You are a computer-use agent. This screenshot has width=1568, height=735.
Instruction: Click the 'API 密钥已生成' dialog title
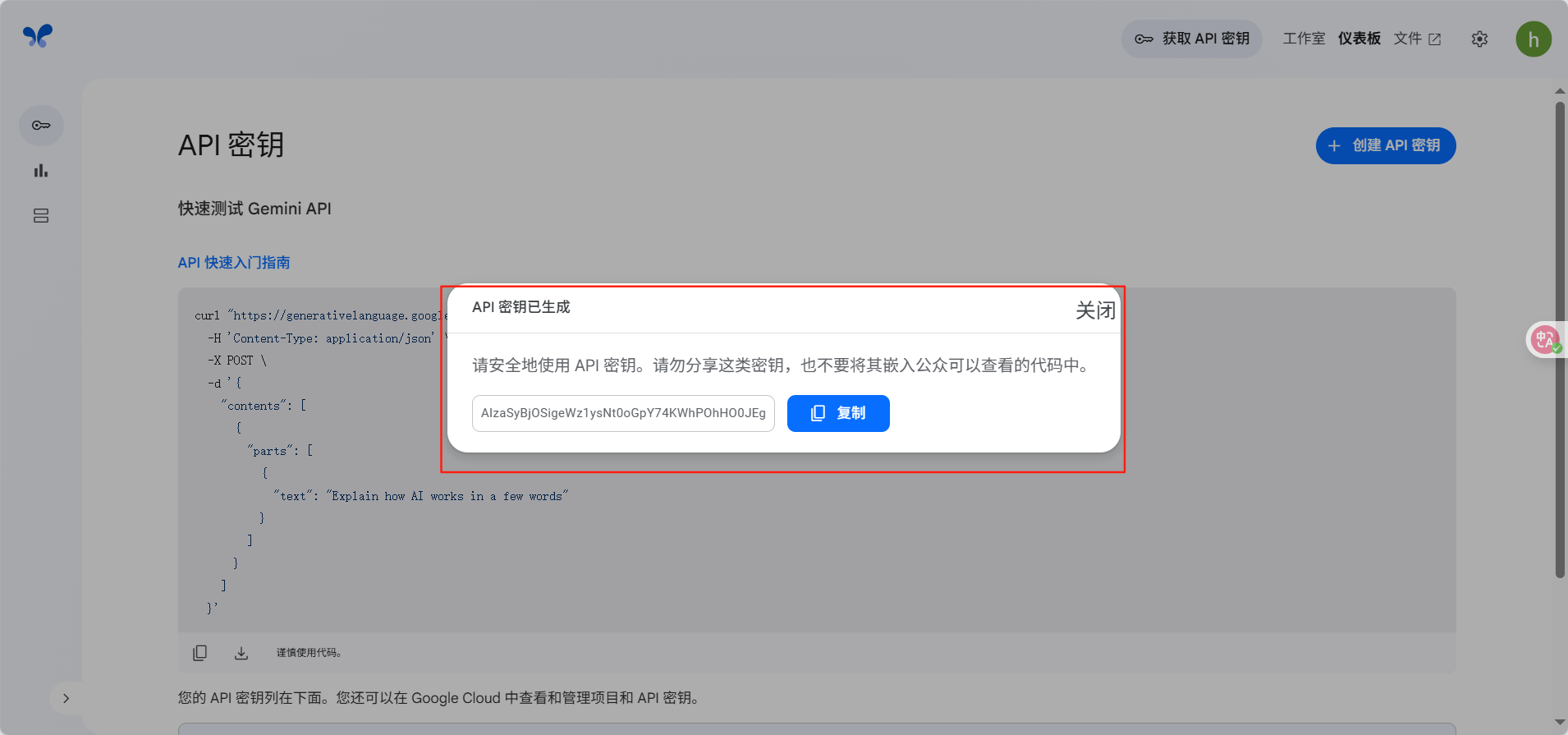[x=520, y=307]
